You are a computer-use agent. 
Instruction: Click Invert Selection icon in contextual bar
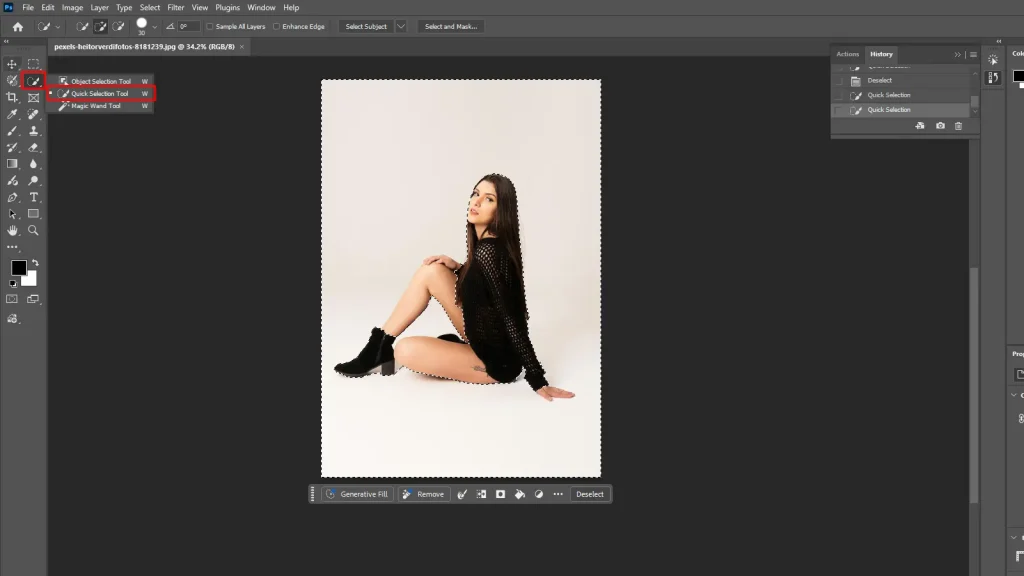[x=481, y=494]
